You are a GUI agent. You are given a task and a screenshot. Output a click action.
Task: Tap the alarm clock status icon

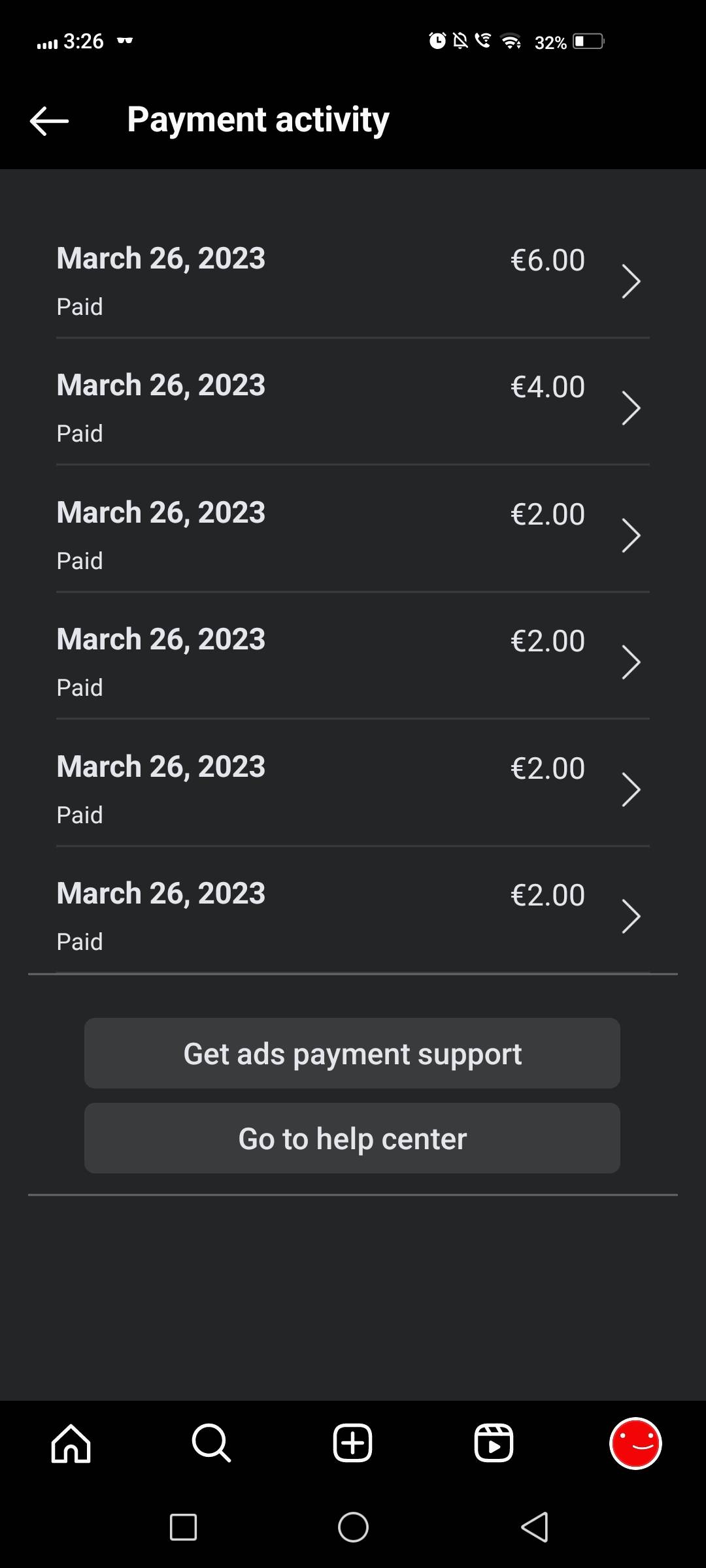click(x=437, y=41)
